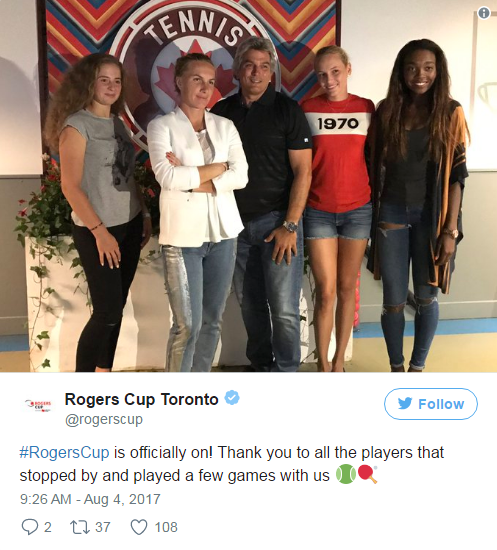This screenshot has width=497, height=550.
Task: Click the reply speech bubble icon
Action: pos(30,527)
